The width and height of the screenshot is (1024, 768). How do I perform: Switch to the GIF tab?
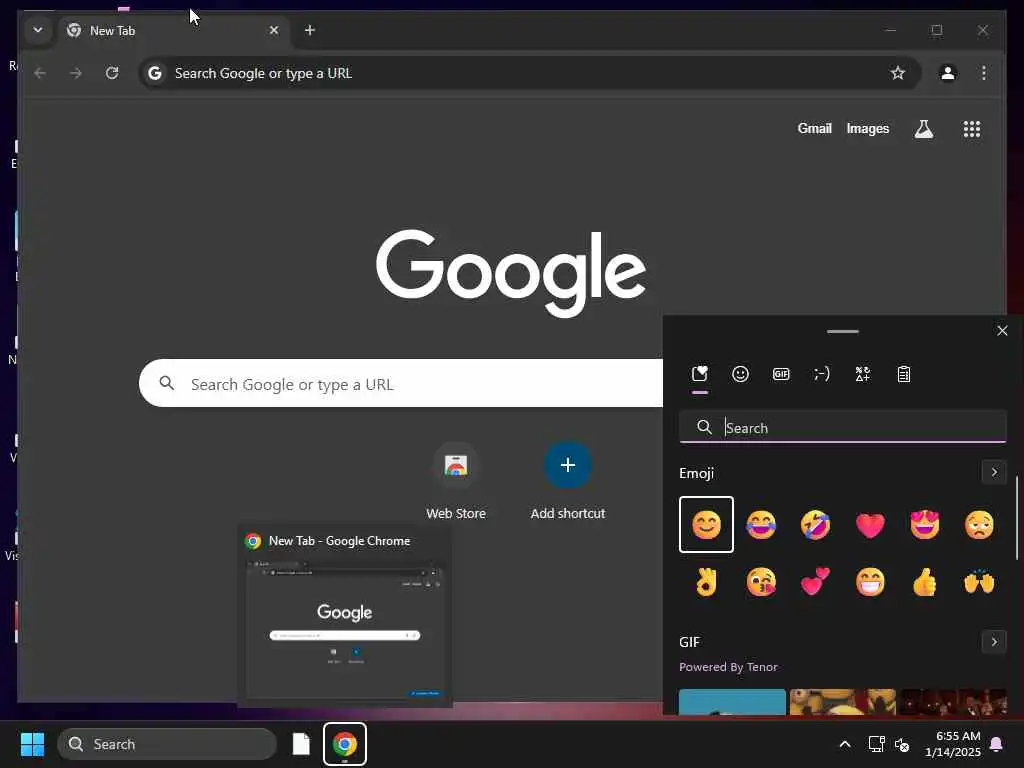781,374
